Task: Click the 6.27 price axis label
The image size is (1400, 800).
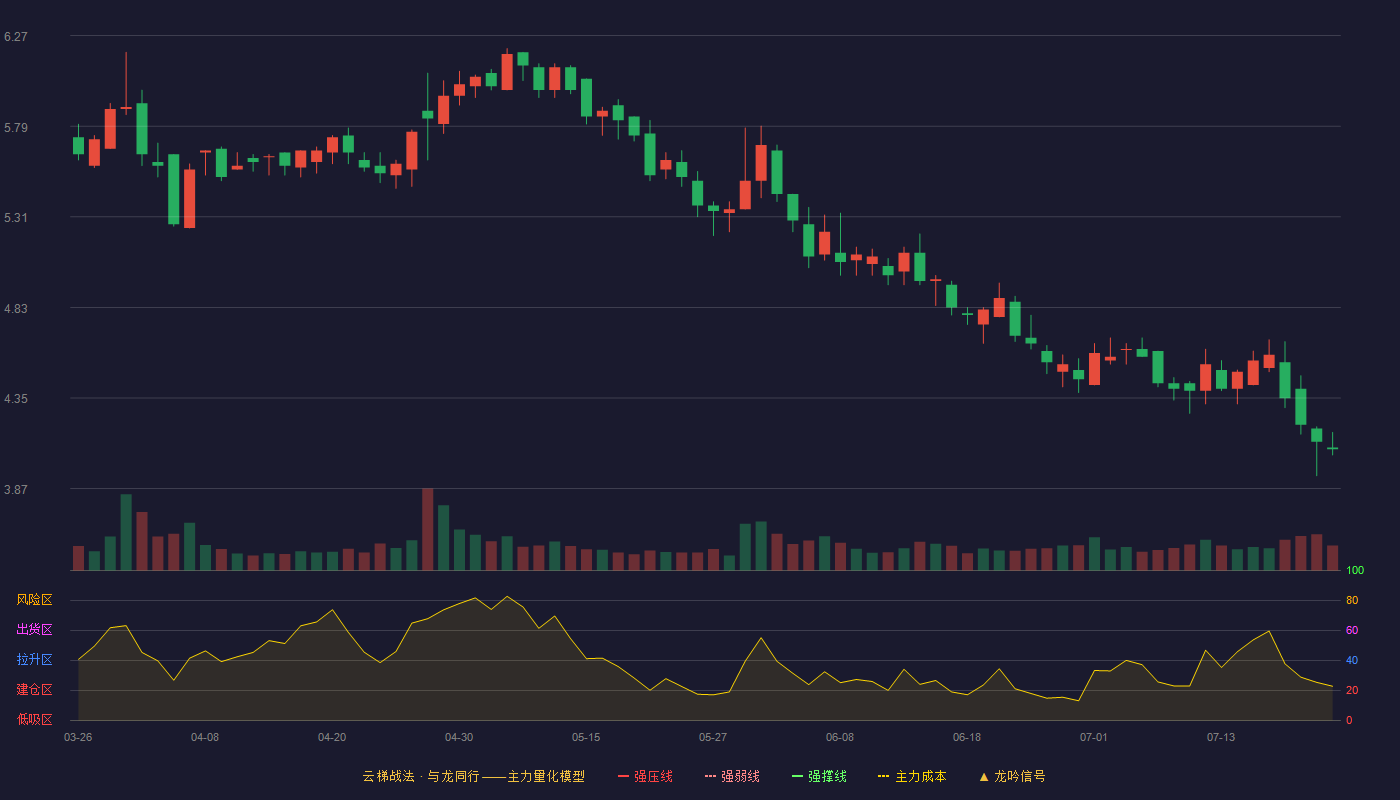Action: 16,37
